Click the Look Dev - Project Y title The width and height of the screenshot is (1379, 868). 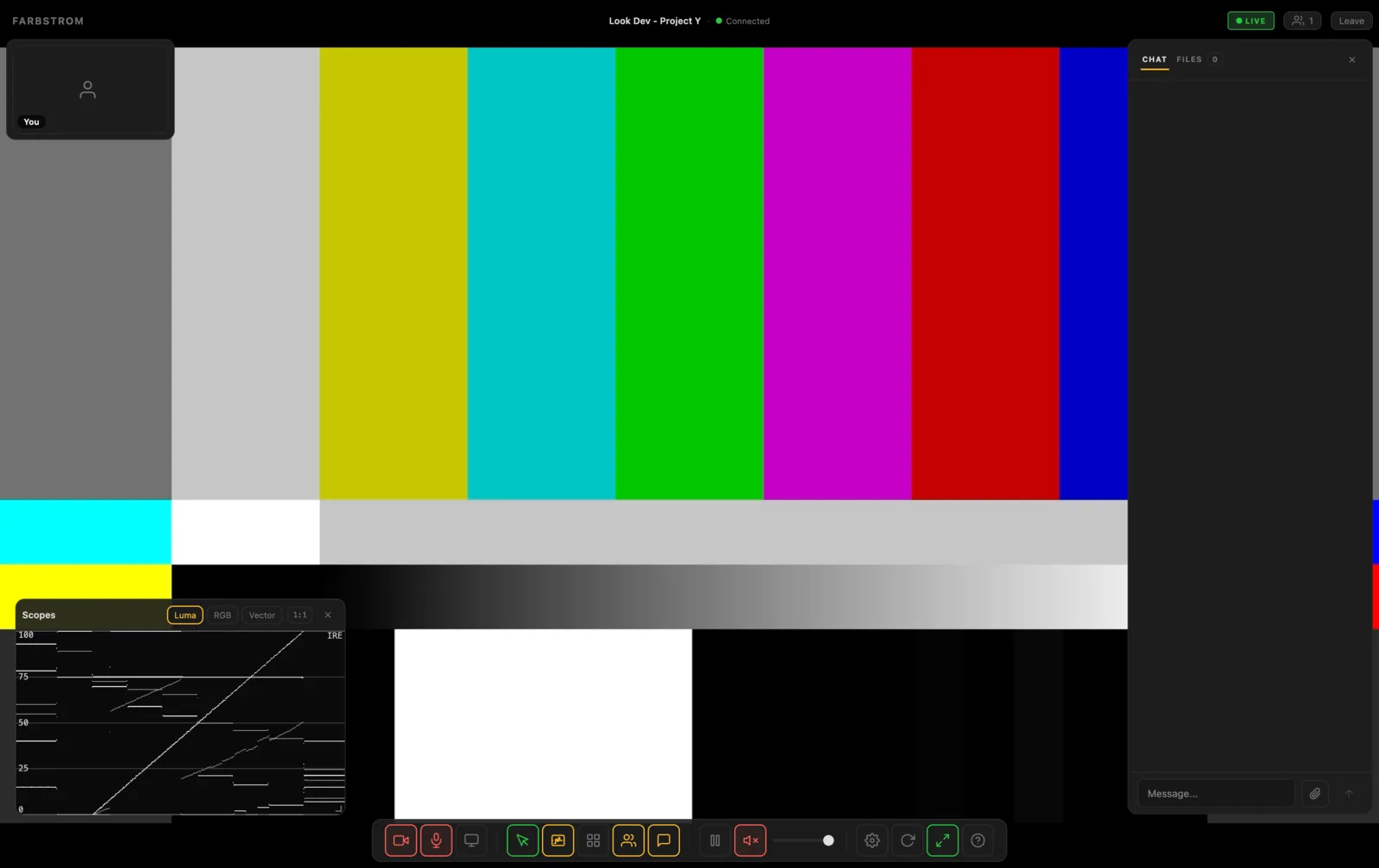[x=655, y=21]
